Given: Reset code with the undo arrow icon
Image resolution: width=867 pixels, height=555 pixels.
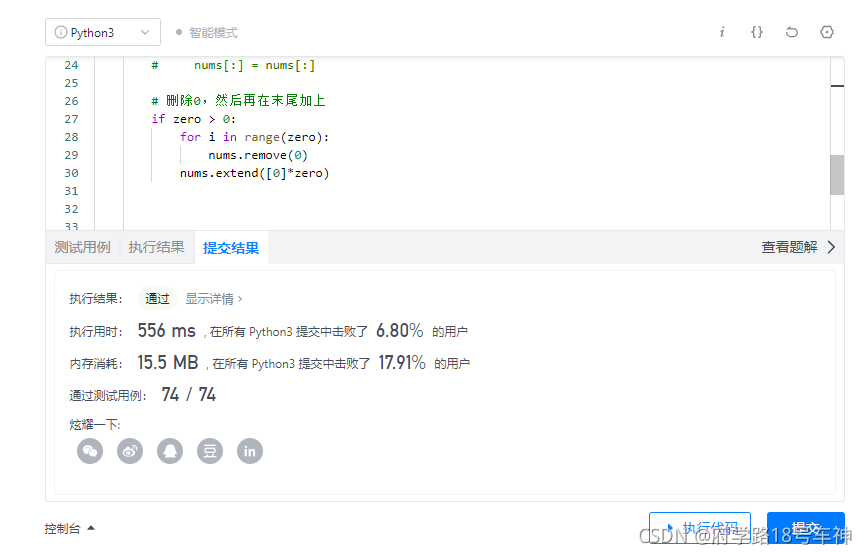Looking at the screenshot, I should click(792, 32).
